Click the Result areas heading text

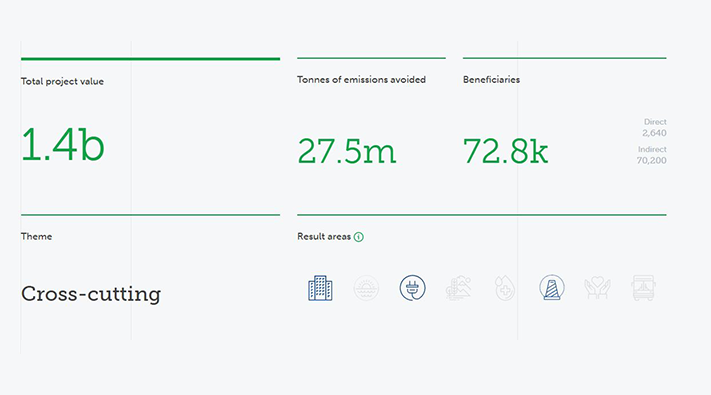coord(324,236)
